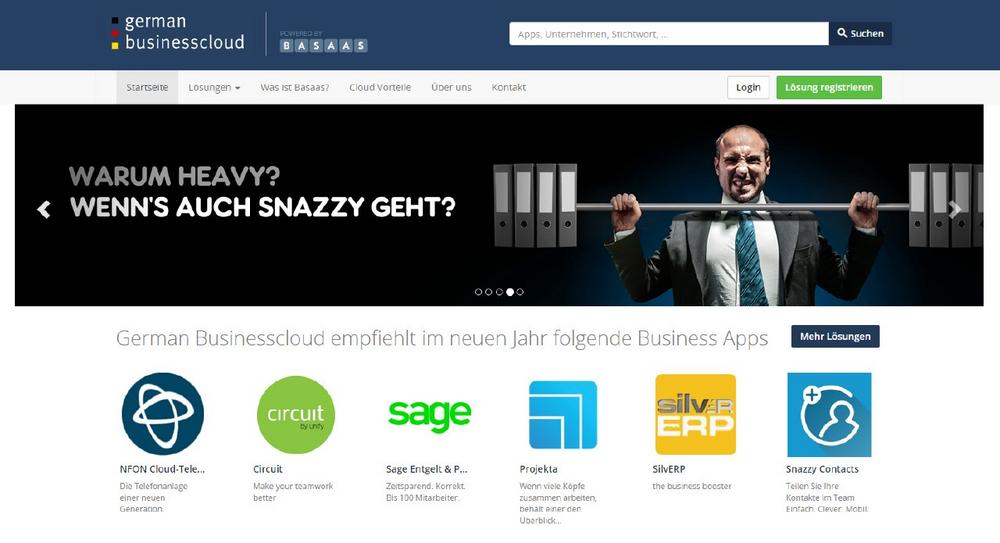
Task: Click the Mehr Lösungen button
Action: pyautogui.click(x=835, y=336)
